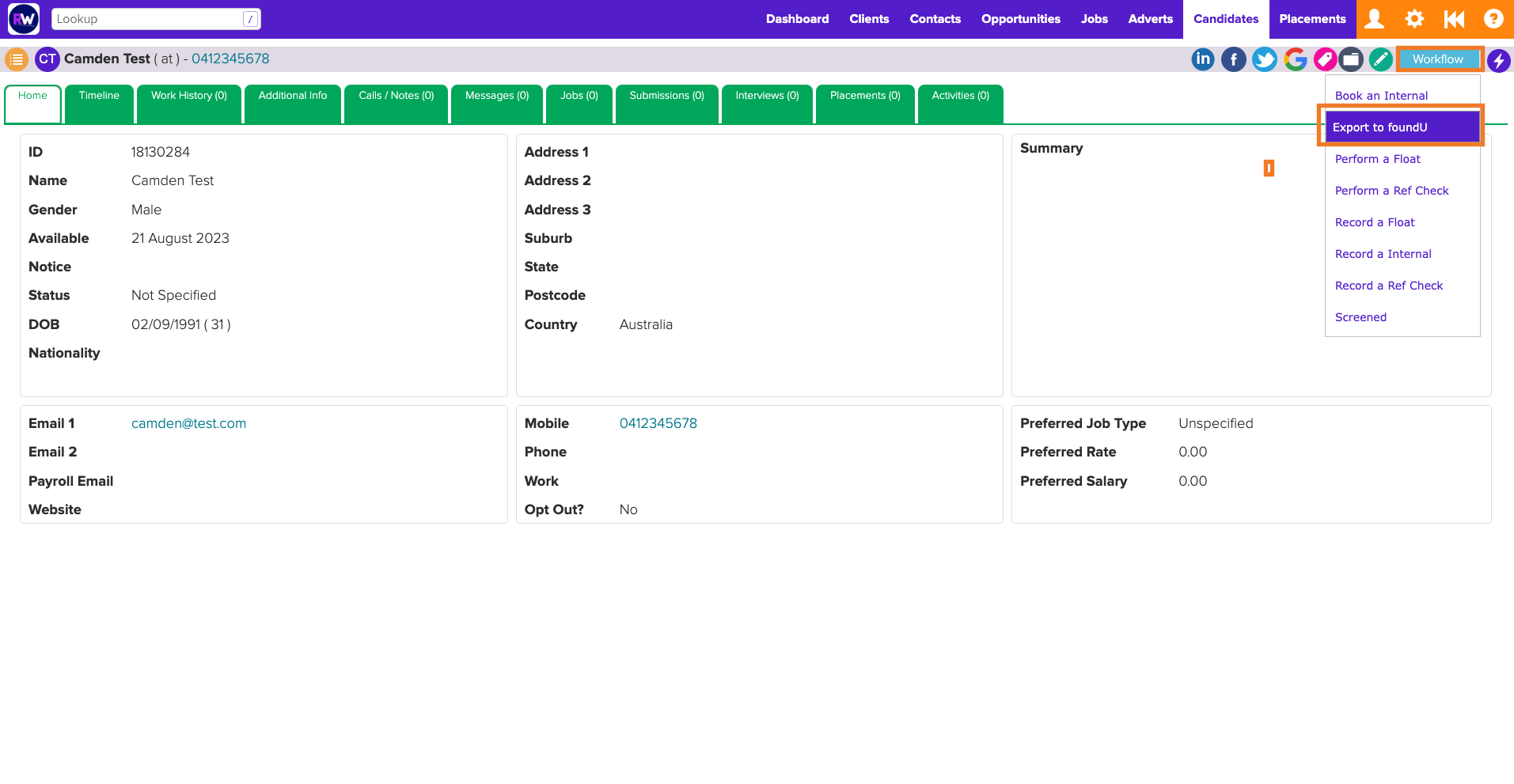The width and height of the screenshot is (1514, 784).
Task: Switch to the Work History tab
Action: 188,96
